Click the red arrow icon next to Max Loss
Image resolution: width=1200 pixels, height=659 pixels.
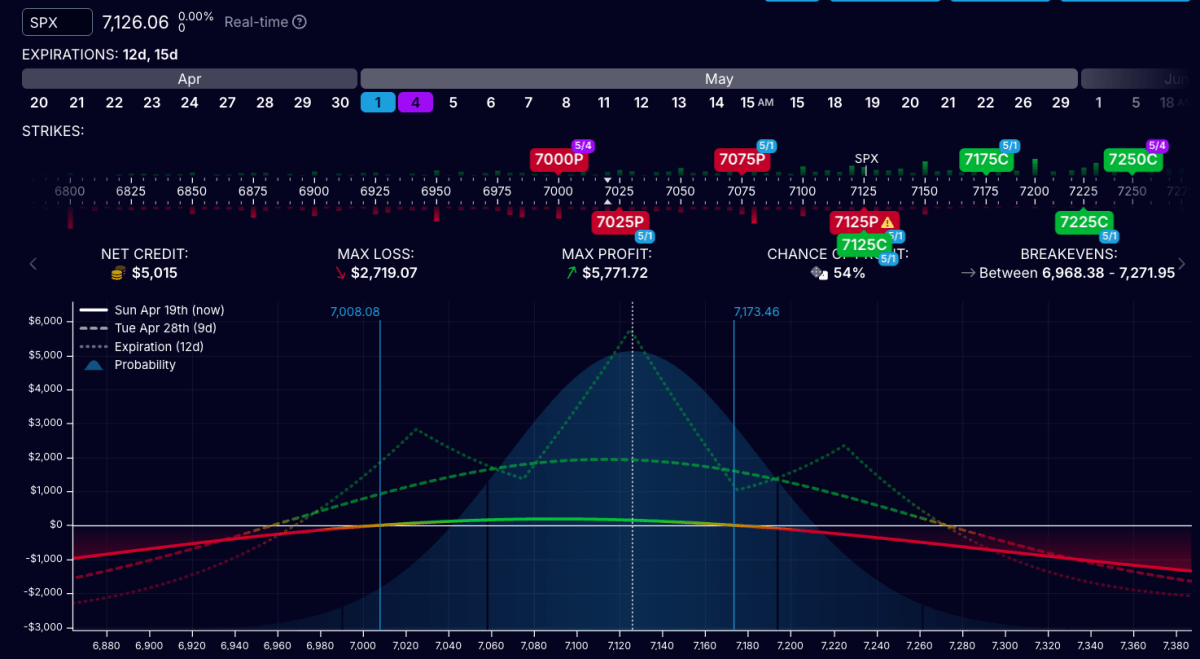coord(339,272)
